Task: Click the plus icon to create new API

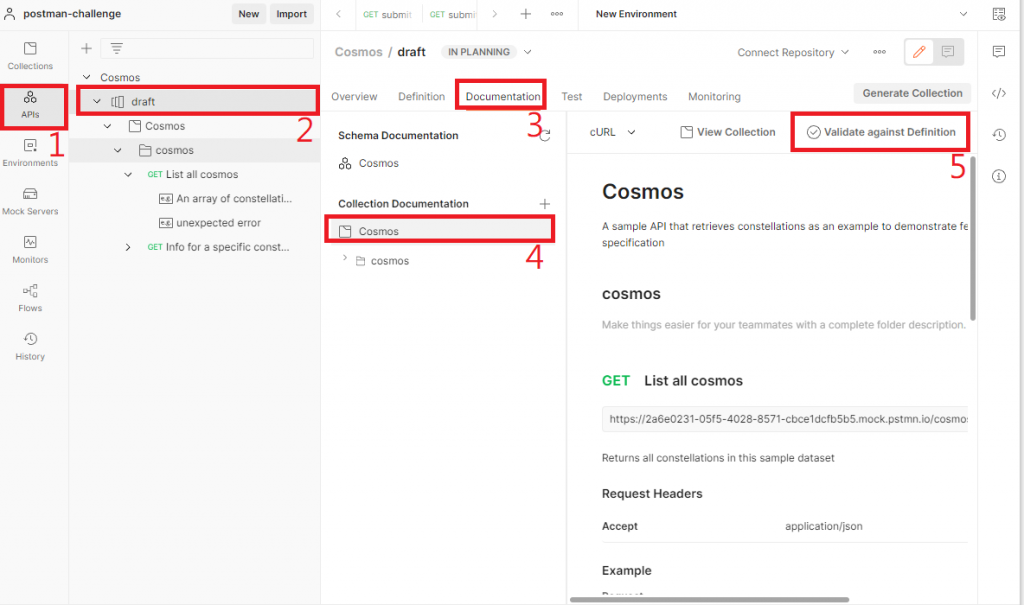Action: (86, 48)
